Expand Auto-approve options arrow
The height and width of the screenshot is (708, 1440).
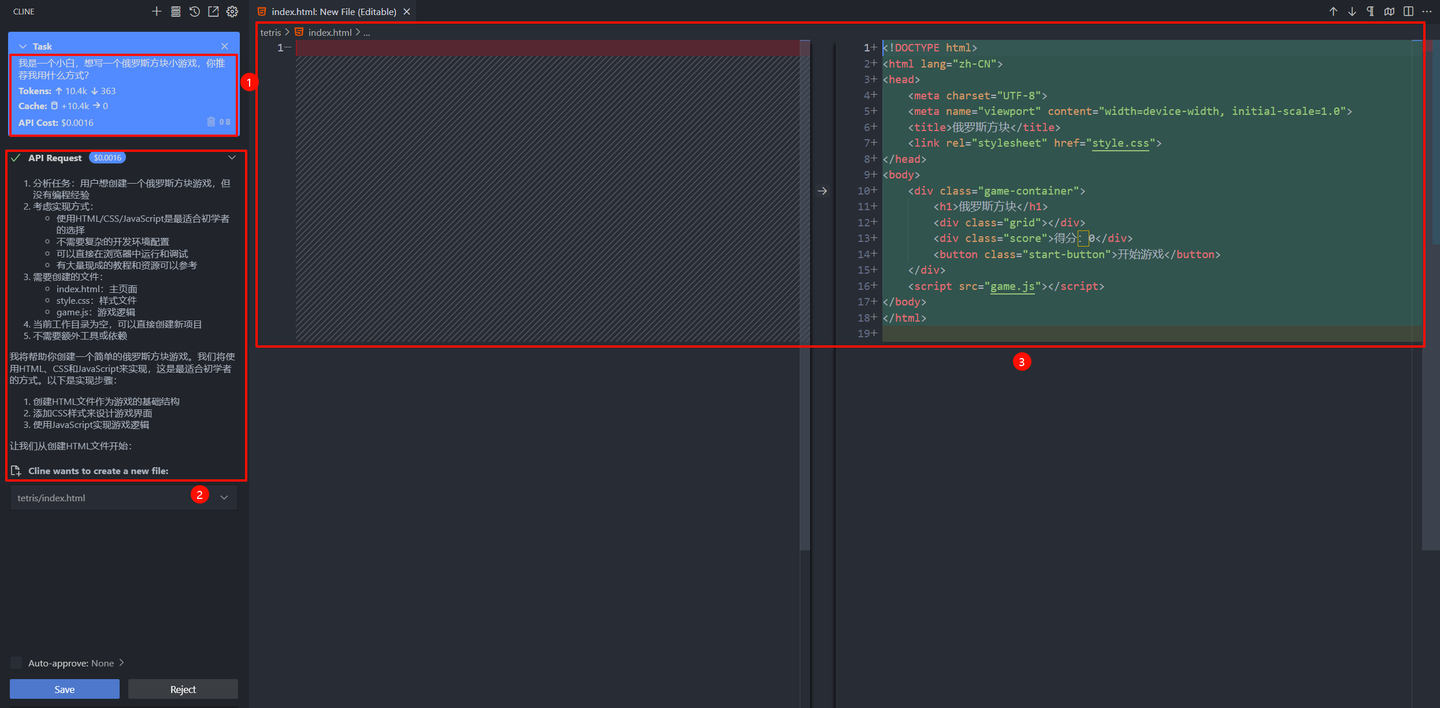122,663
